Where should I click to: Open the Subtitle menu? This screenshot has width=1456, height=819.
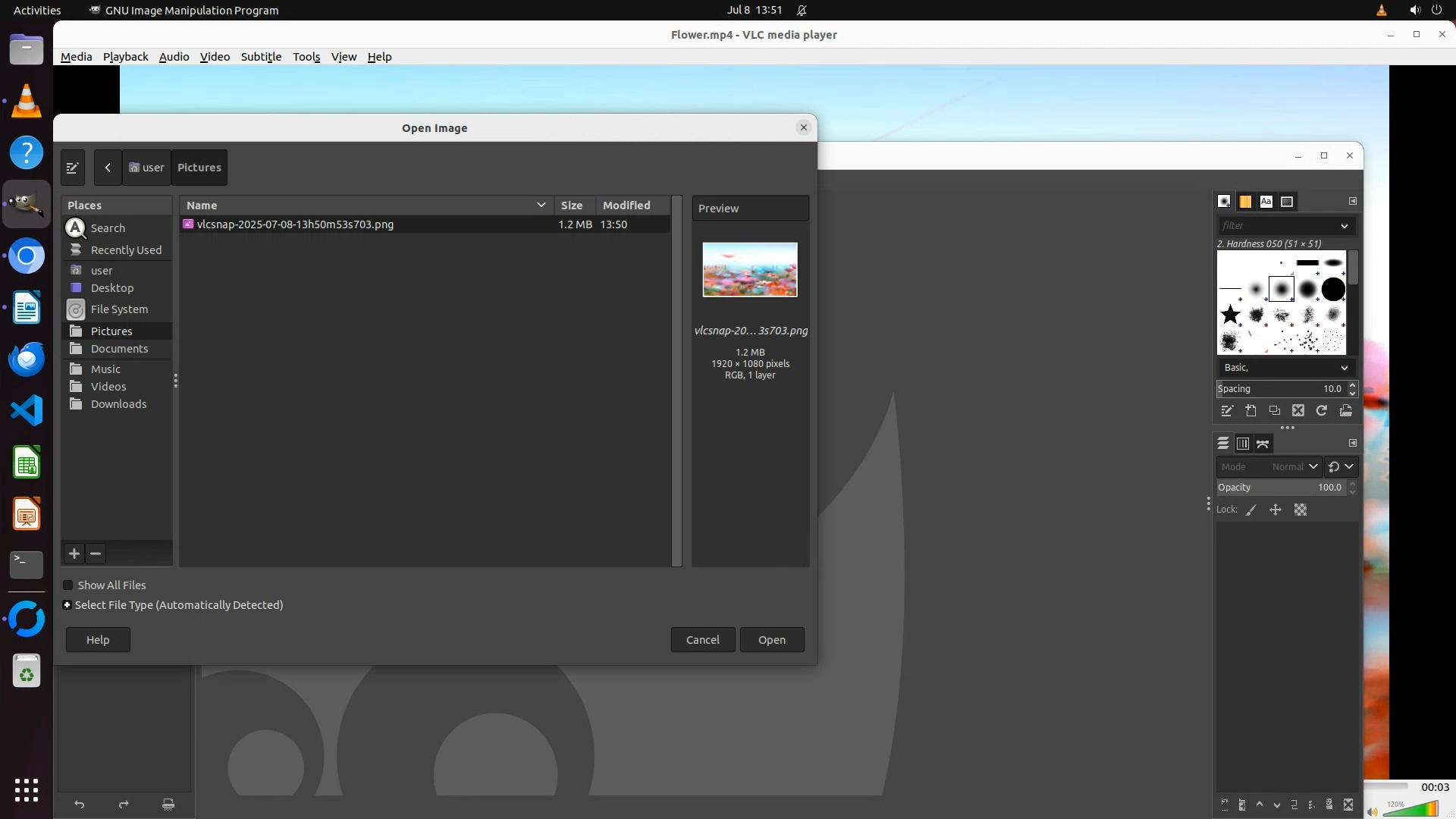(261, 57)
